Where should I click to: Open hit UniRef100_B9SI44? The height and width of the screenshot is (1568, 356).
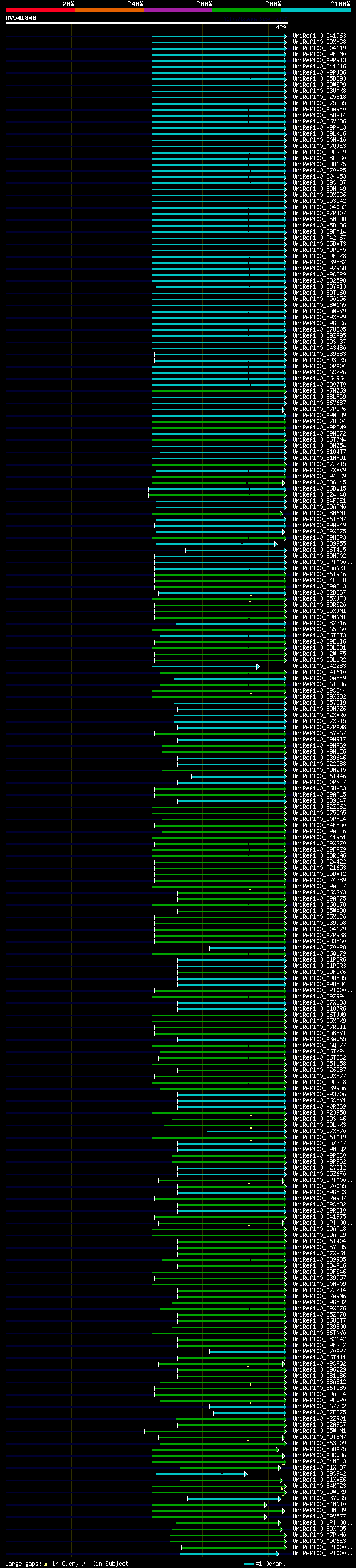pos(319,690)
